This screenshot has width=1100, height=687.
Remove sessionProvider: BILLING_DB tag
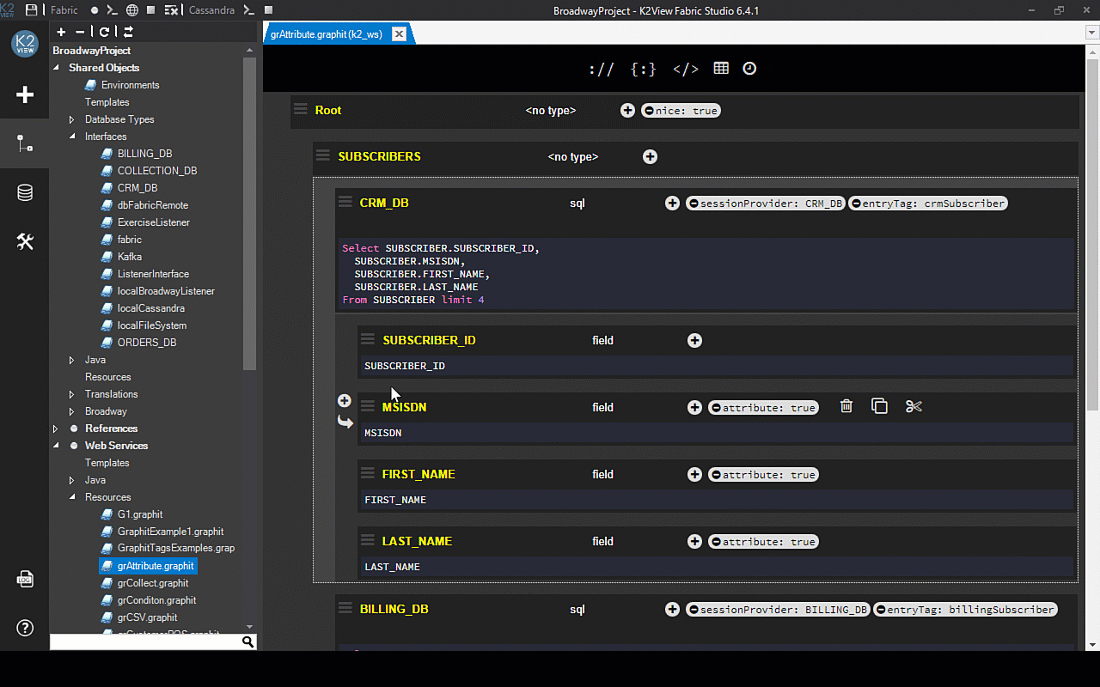(x=693, y=610)
